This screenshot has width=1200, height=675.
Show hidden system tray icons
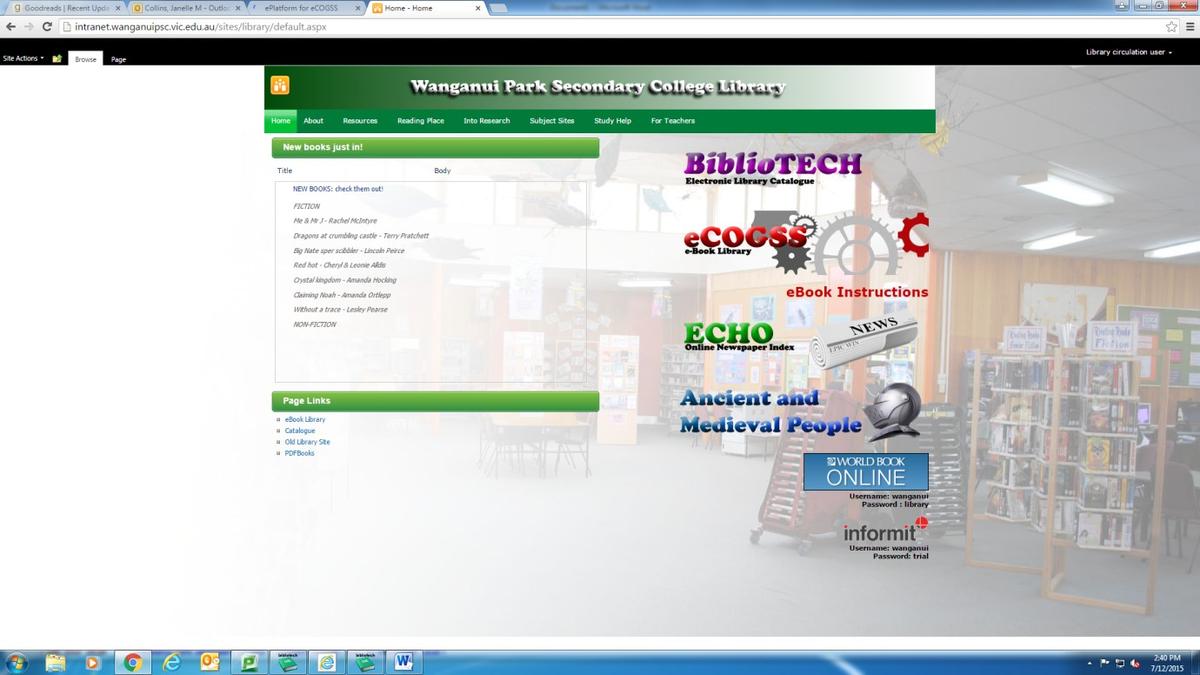point(1090,663)
